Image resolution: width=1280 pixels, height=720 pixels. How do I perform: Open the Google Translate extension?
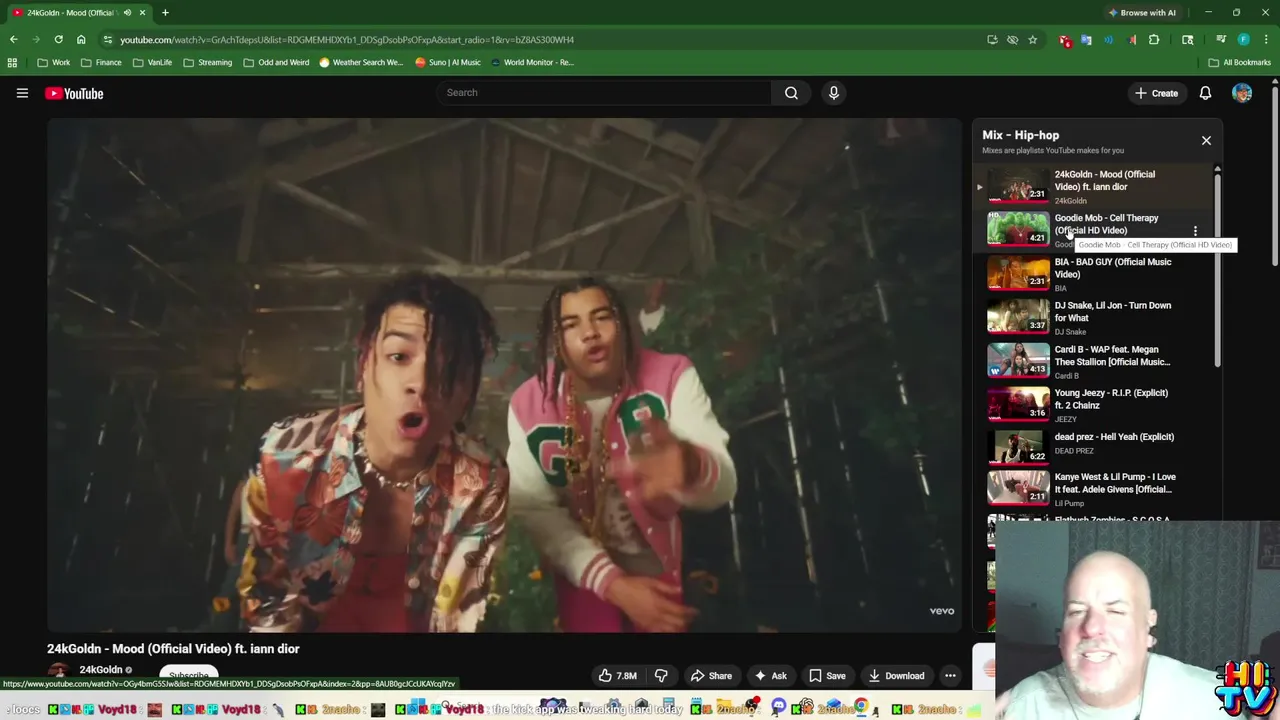[x=1087, y=40]
